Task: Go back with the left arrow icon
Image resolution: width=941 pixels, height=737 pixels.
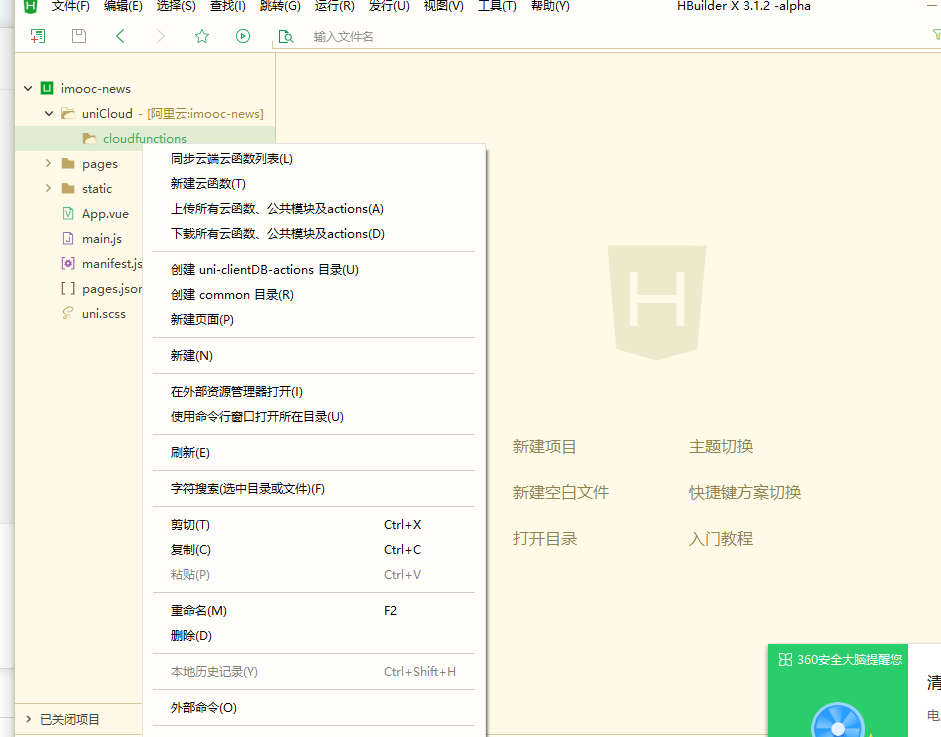Action: pos(120,36)
